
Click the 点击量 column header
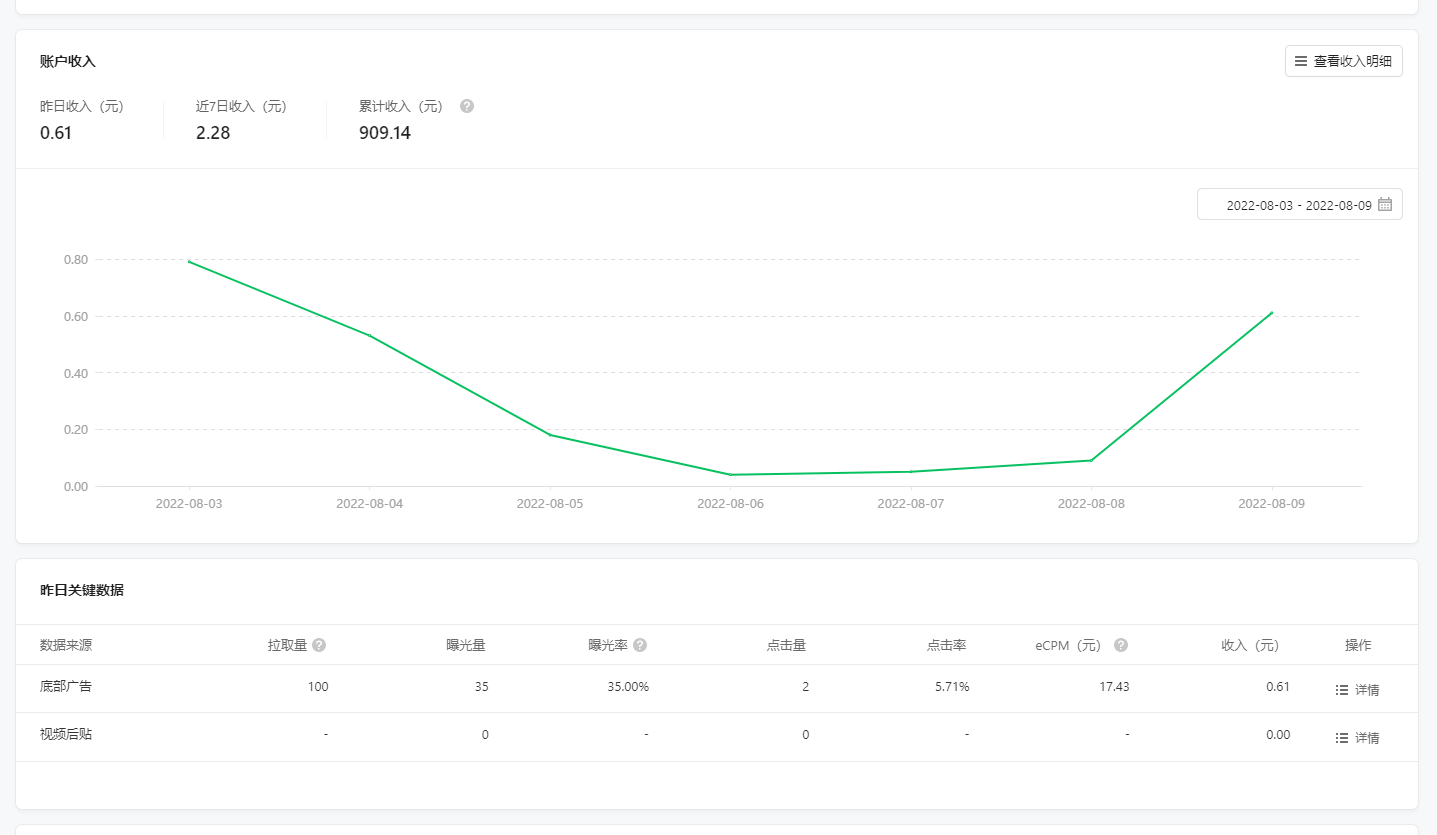[x=786, y=645]
